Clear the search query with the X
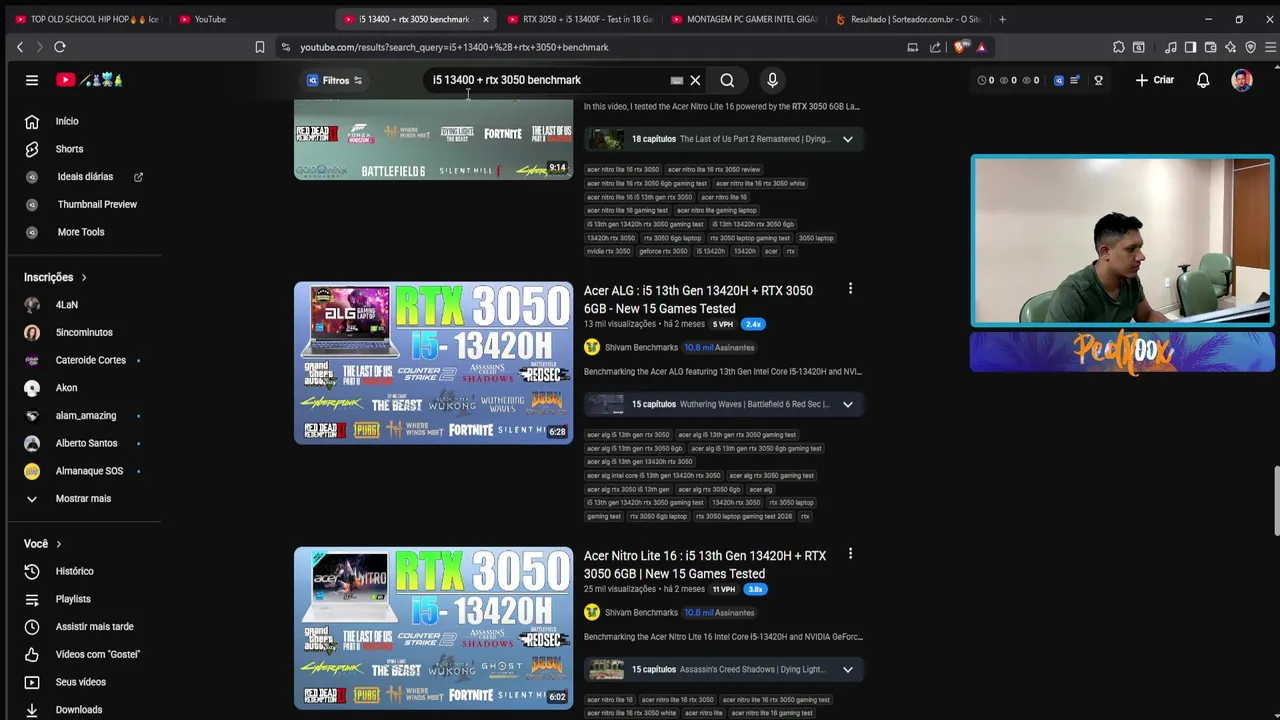This screenshot has height=720, width=1280. point(695,80)
